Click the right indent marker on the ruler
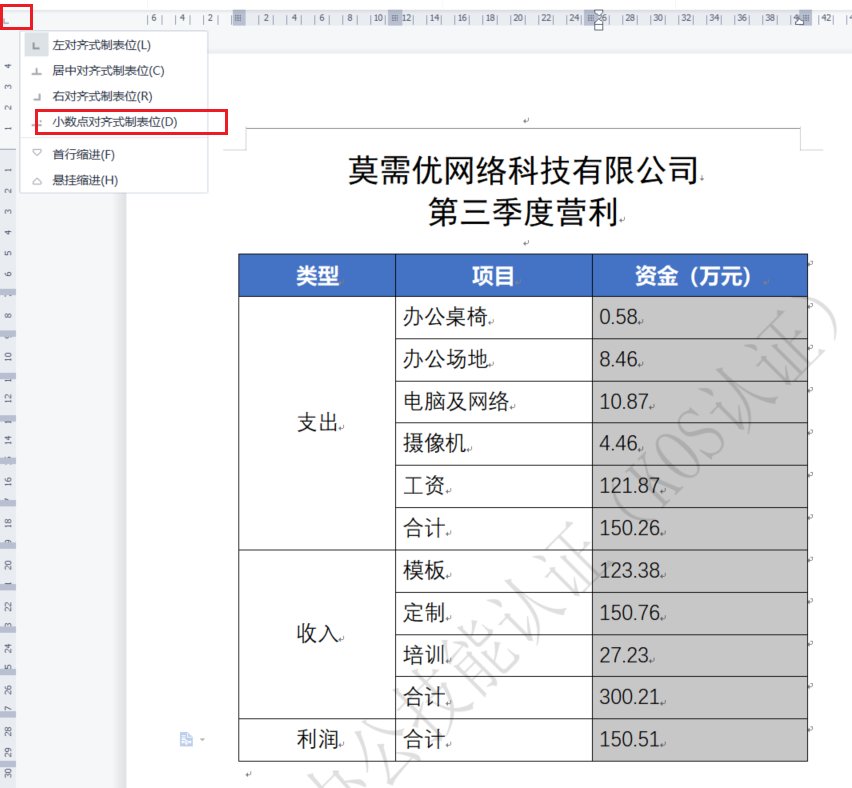The height and width of the screenshot is (788, 852). [799, 19]
